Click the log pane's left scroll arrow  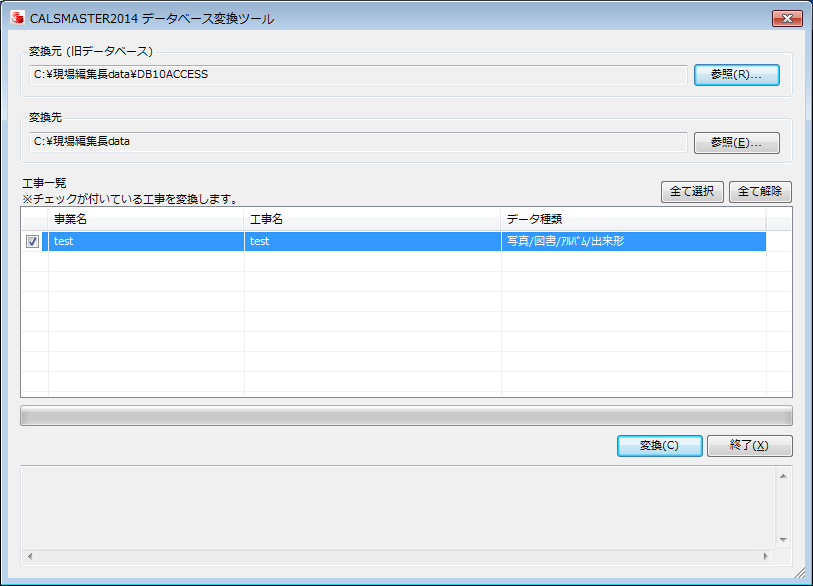tap(30, 556)
